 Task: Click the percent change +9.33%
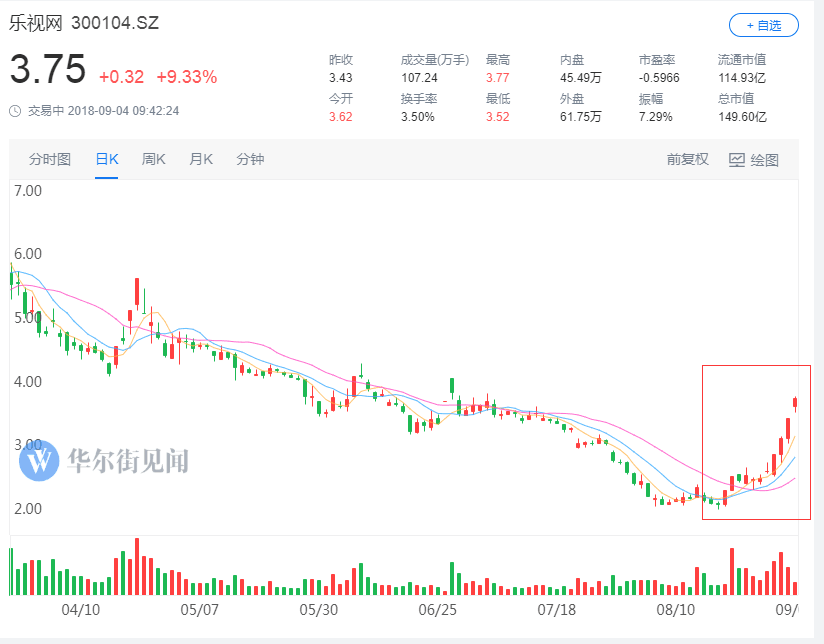[x=187, y=77]
